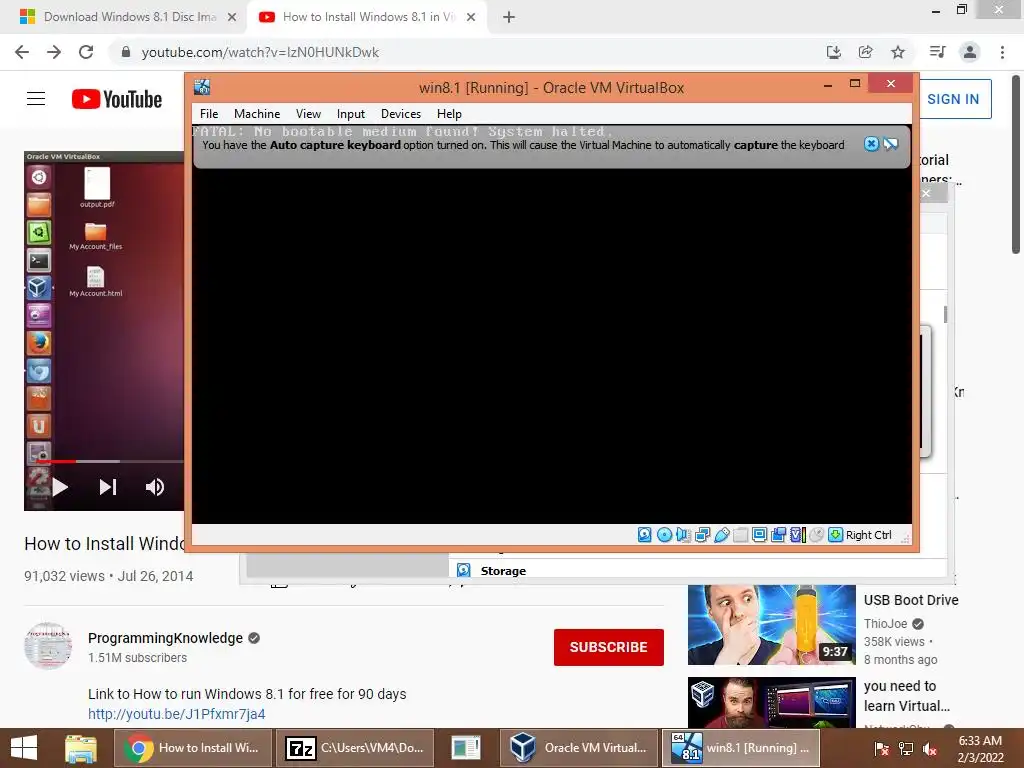Viewport: 1024px width, 768px height.
Task: Click the display status icon in VirtualBox
Action: point(760,535)
